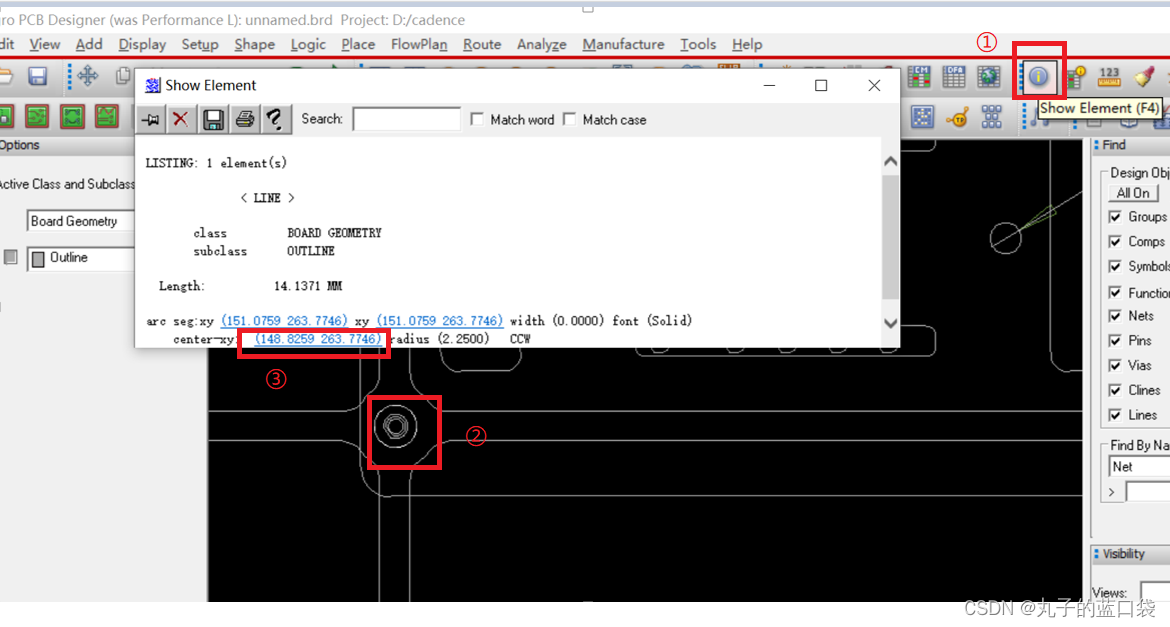Screen dimensions: 1170x627
Task: Enable the Match word checkbox
Action: [x=477, y=119]
